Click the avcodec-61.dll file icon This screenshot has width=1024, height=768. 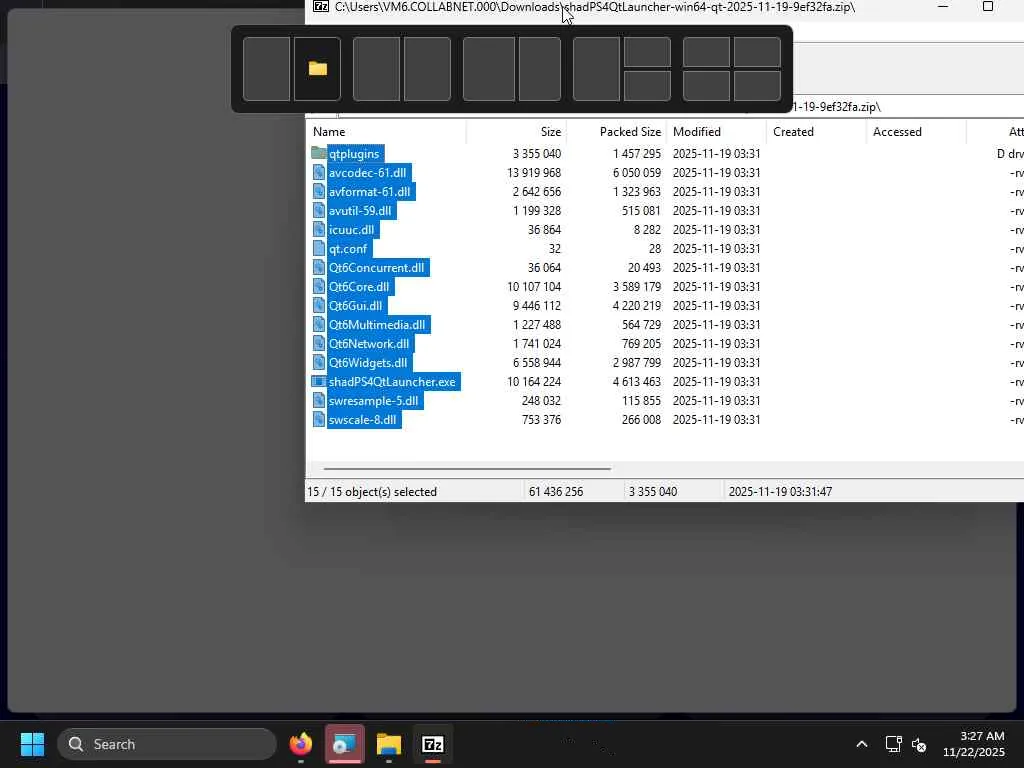click(319, 172)
